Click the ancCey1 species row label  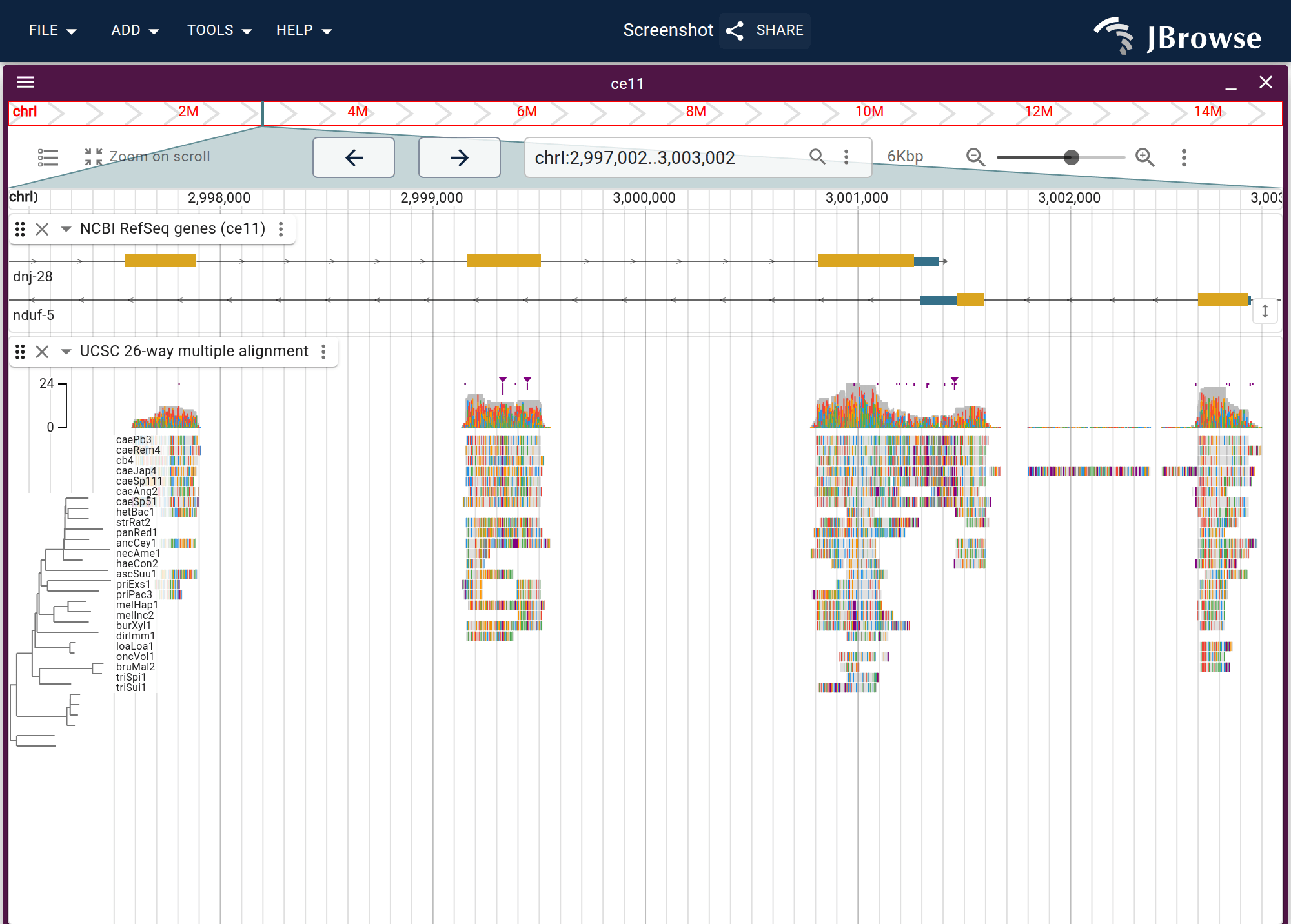(136, 543)
